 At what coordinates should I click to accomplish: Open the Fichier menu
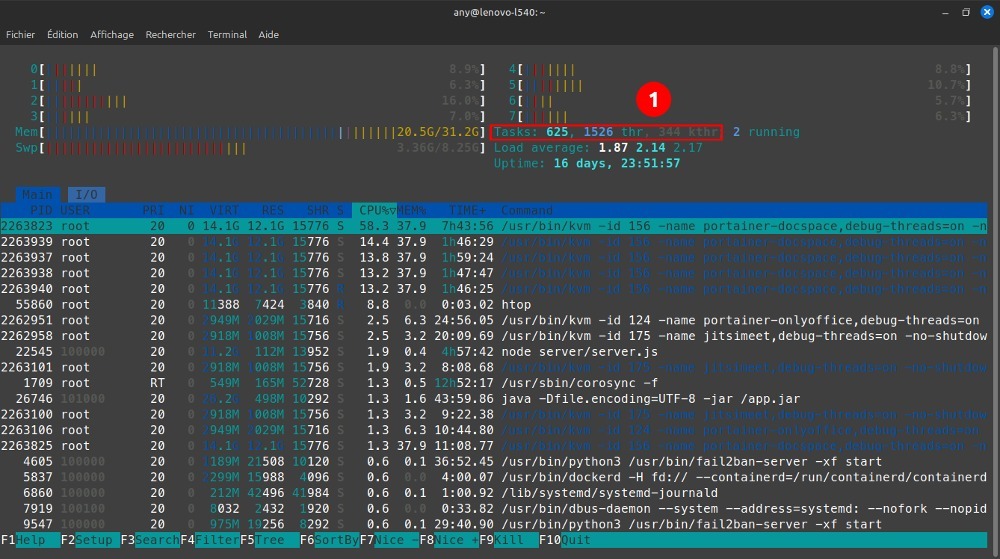(x=20, y=34)
